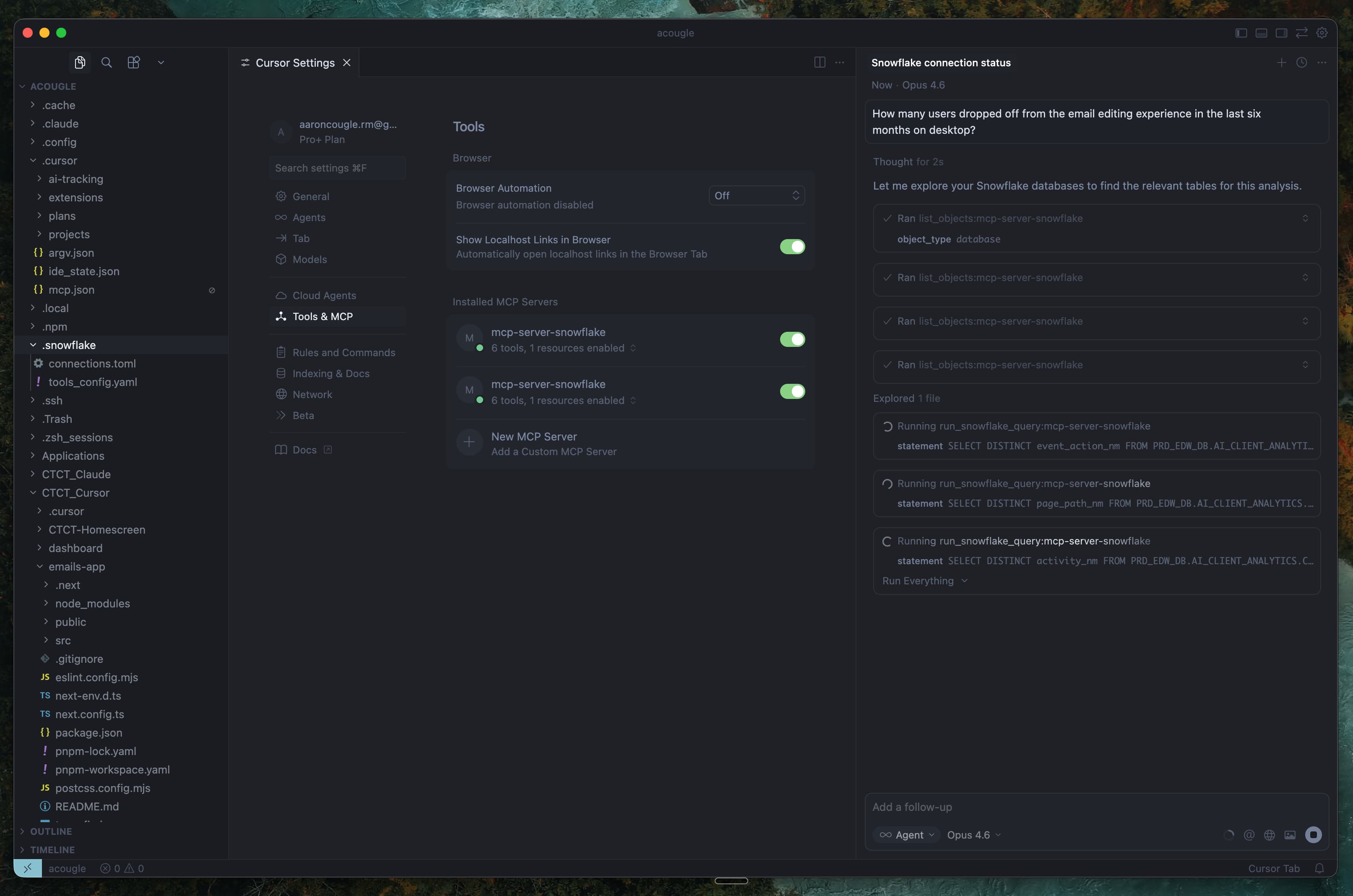Open the Browser Automation Off dropdown

pos(756,195)
